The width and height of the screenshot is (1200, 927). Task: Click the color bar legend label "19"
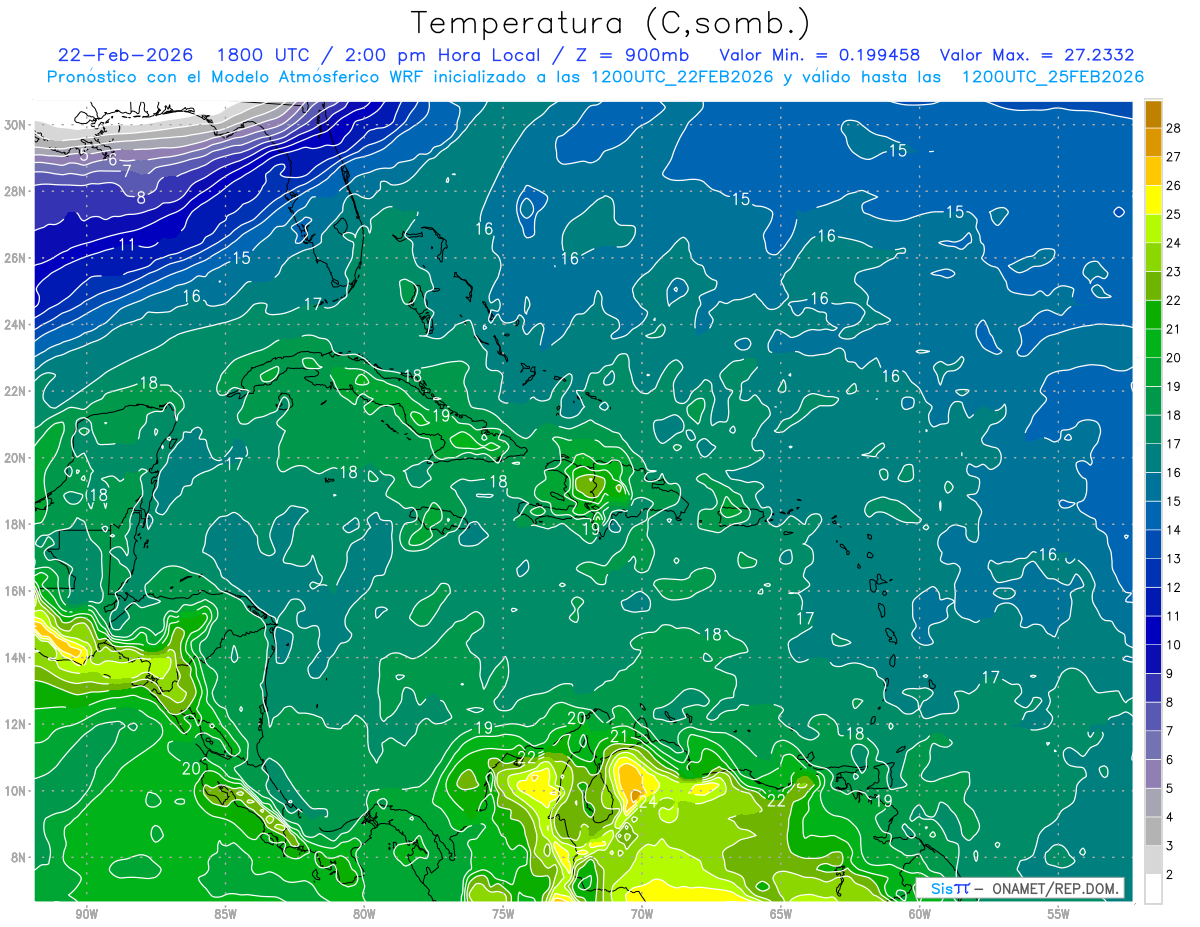(1173, 386)
